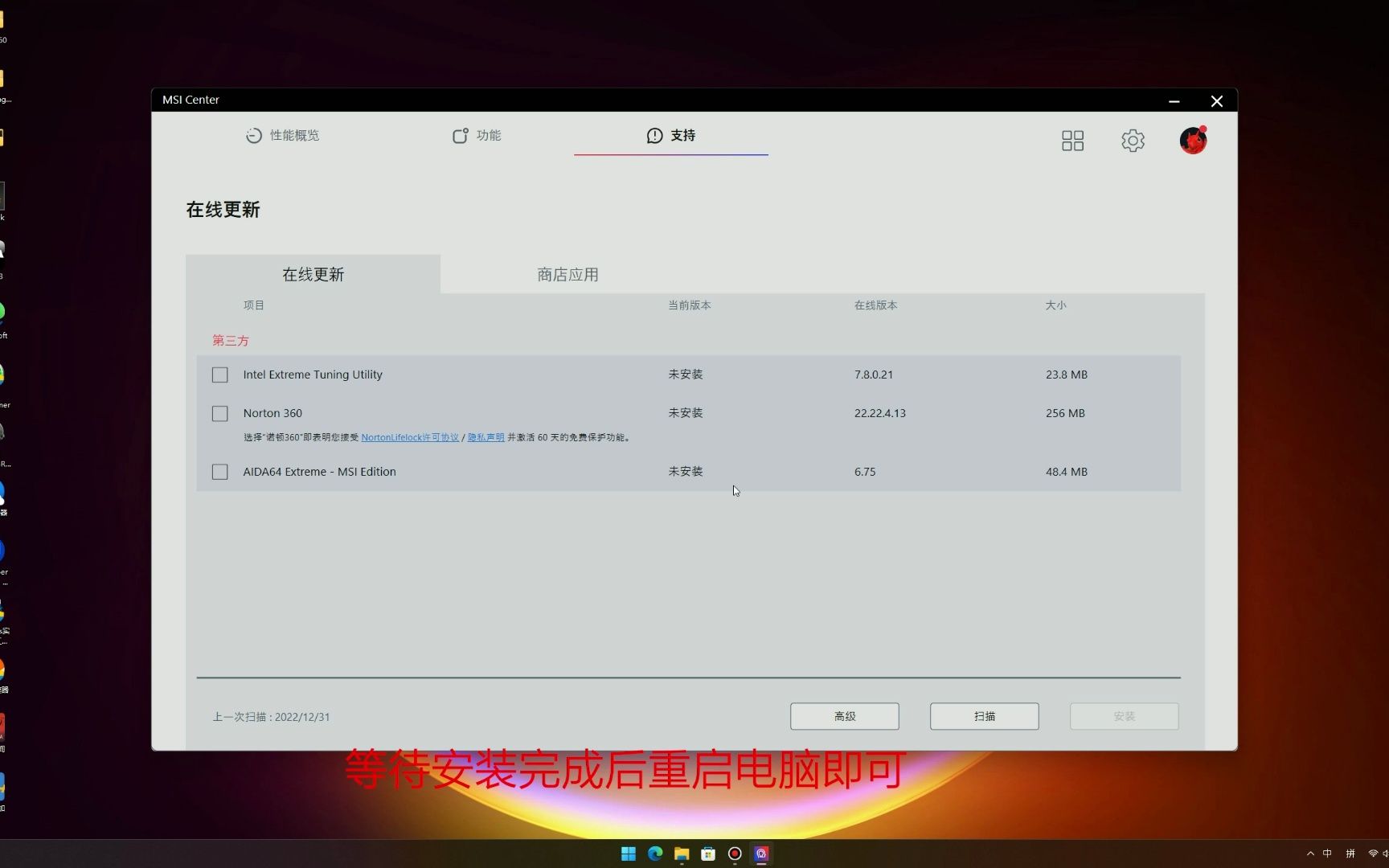
Task: Click online version 6.75
Action: point(864,472)
